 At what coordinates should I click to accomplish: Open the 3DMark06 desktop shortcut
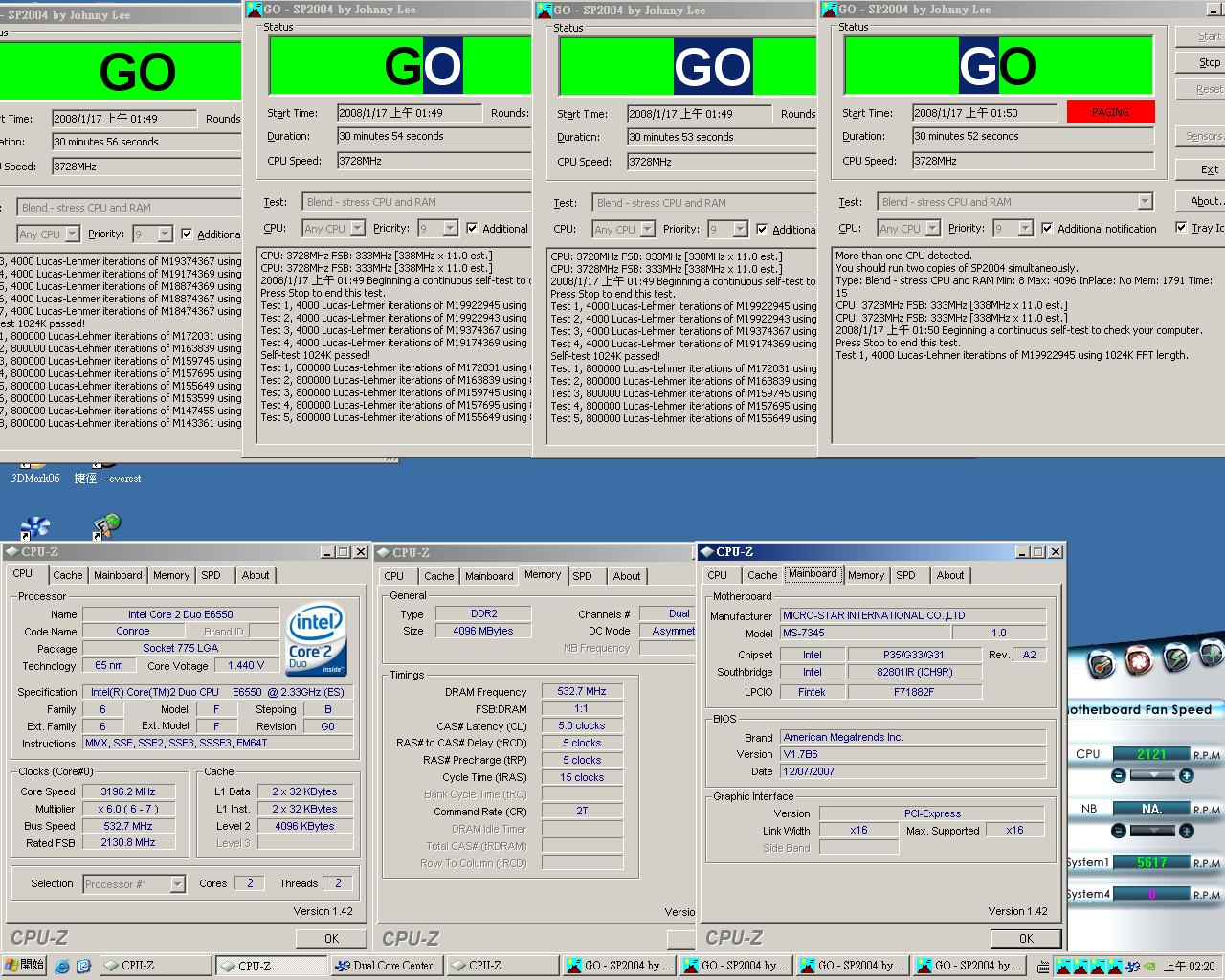click(x=34, y=479)
